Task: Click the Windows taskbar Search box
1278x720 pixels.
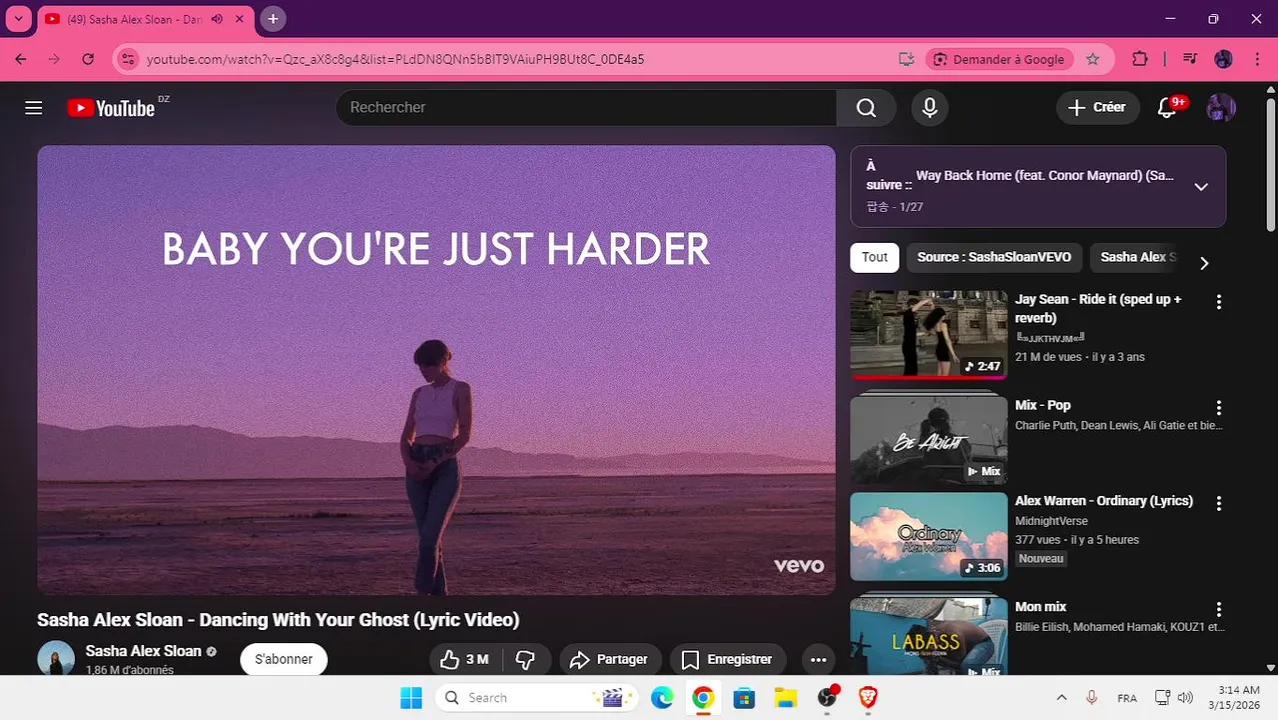Action: [538, 698]
